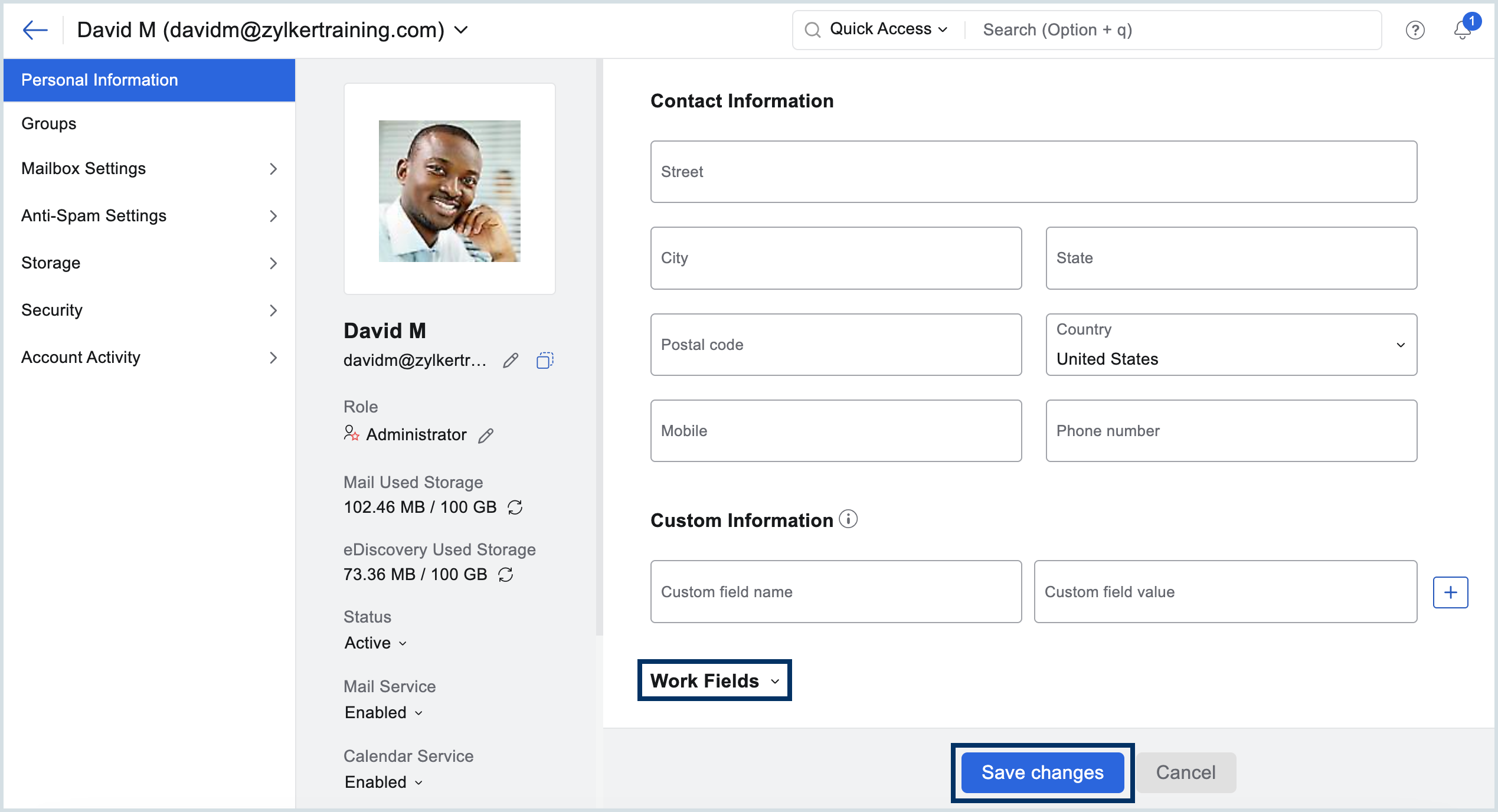The width and height of the screenshot is (1498, 812).
Task: Add custom field with plus button
Action: (x=1450, y=592)
